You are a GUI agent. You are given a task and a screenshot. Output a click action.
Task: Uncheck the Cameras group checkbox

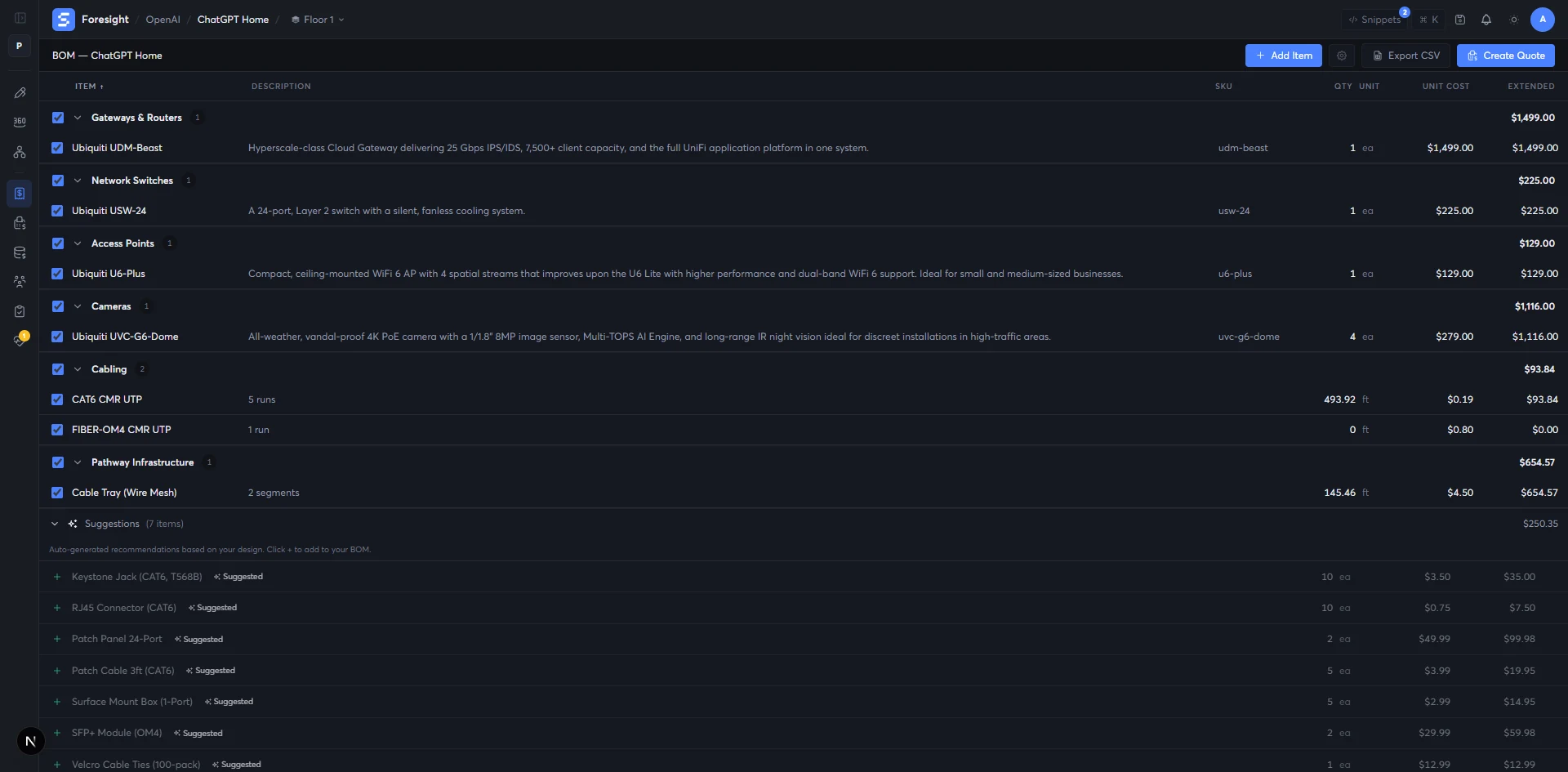point(58,306)
